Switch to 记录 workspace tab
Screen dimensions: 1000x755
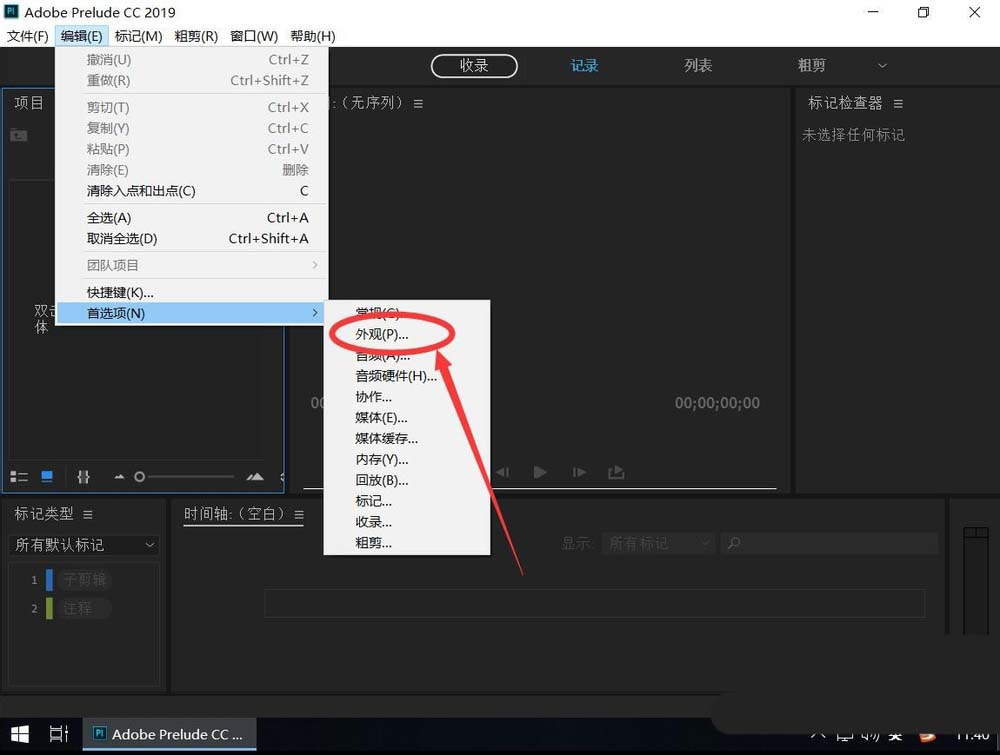coord(584,66)
